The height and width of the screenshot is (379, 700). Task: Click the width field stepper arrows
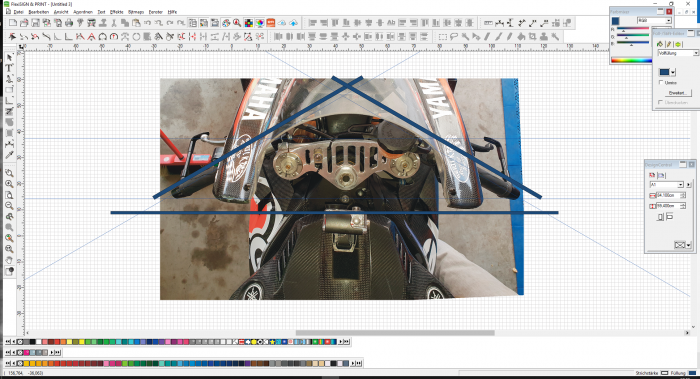(683, 195)
